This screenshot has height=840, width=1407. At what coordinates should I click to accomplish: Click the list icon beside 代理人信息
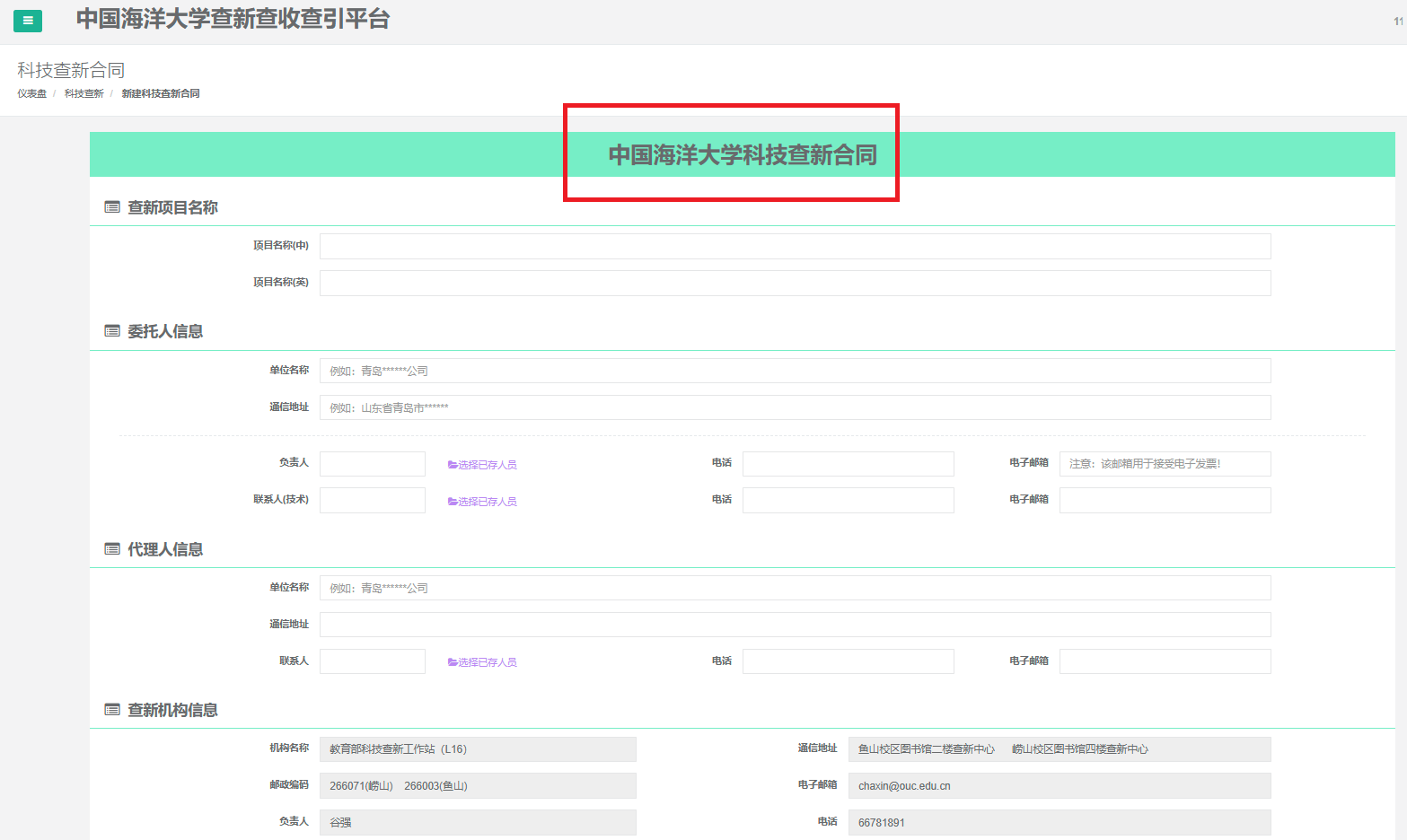tap(112, 549)
